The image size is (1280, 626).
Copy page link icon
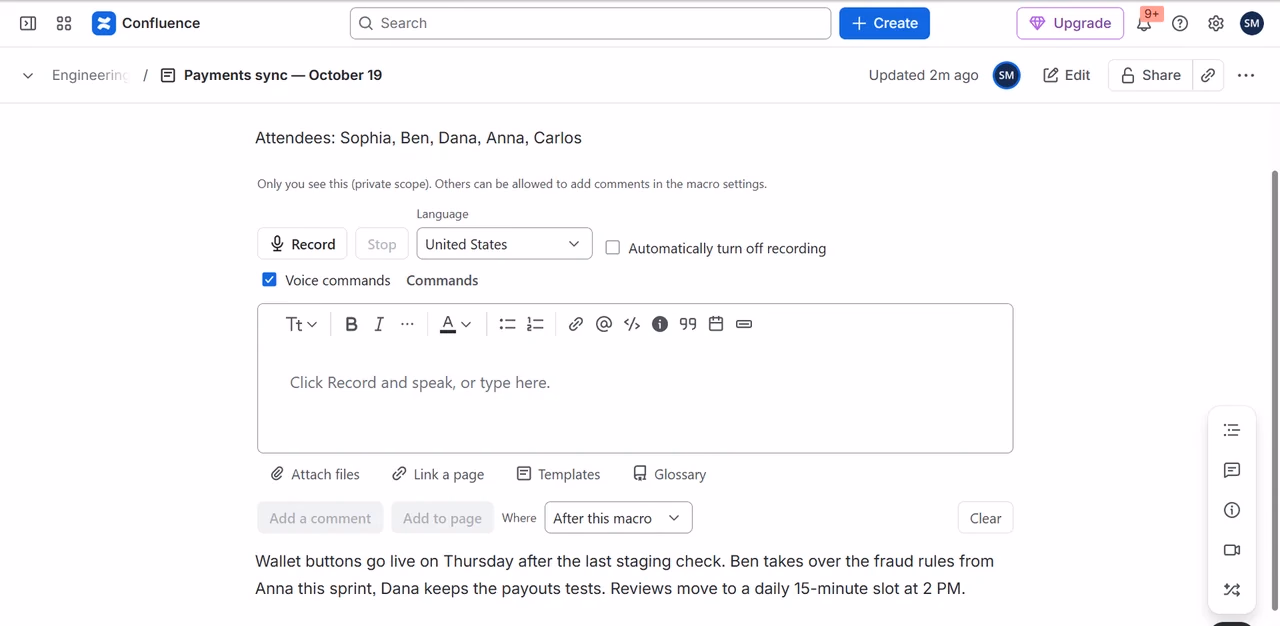1208,75
